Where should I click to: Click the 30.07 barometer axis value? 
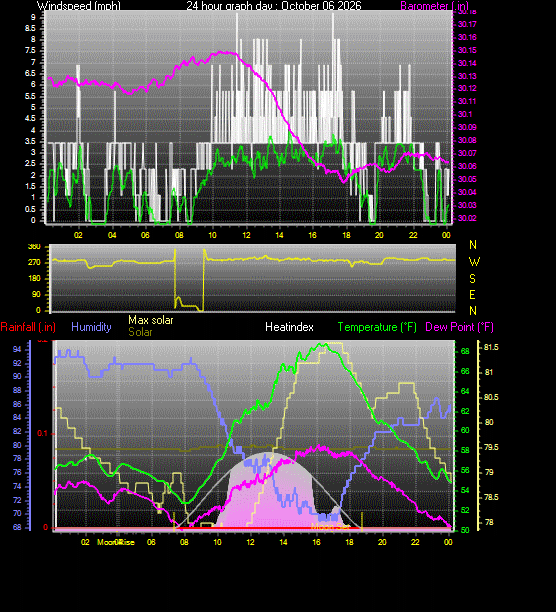coord(467,153)
